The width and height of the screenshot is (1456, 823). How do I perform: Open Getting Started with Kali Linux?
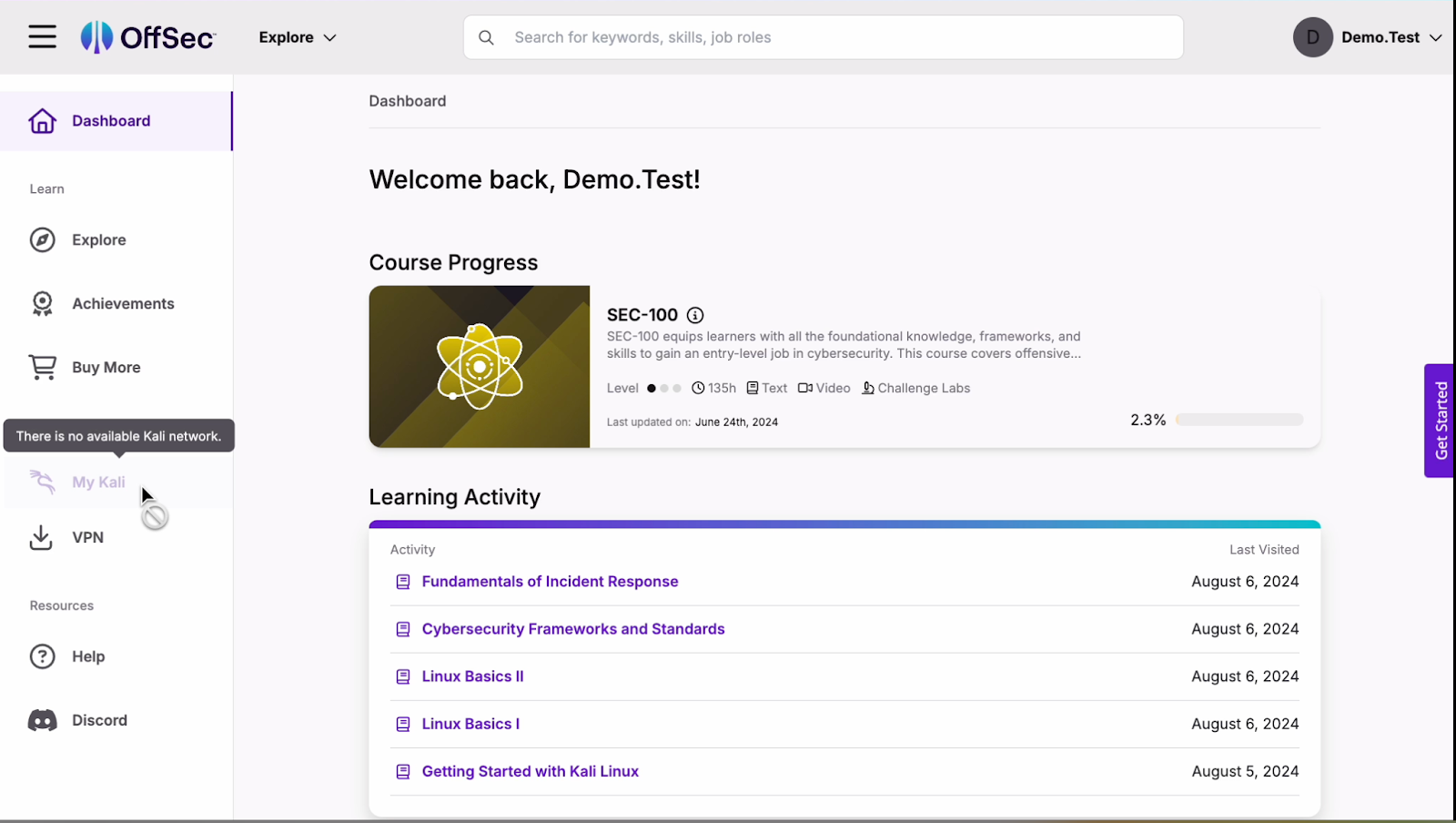click(530, 770)
